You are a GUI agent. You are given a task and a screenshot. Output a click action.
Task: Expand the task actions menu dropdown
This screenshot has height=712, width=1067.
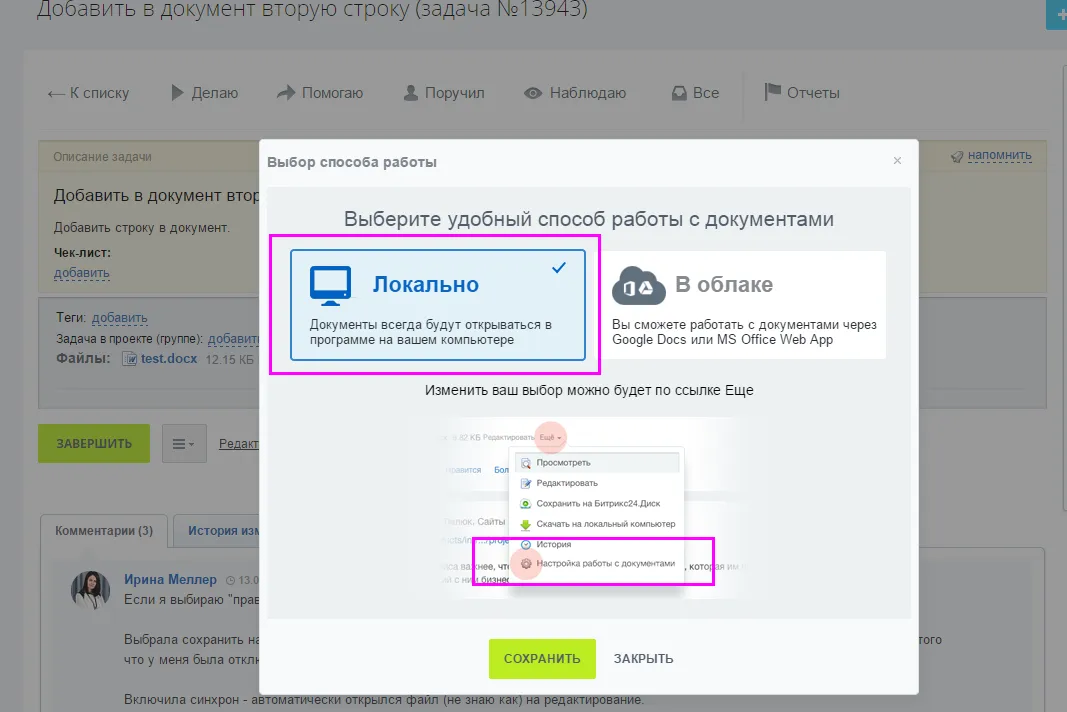184,444
